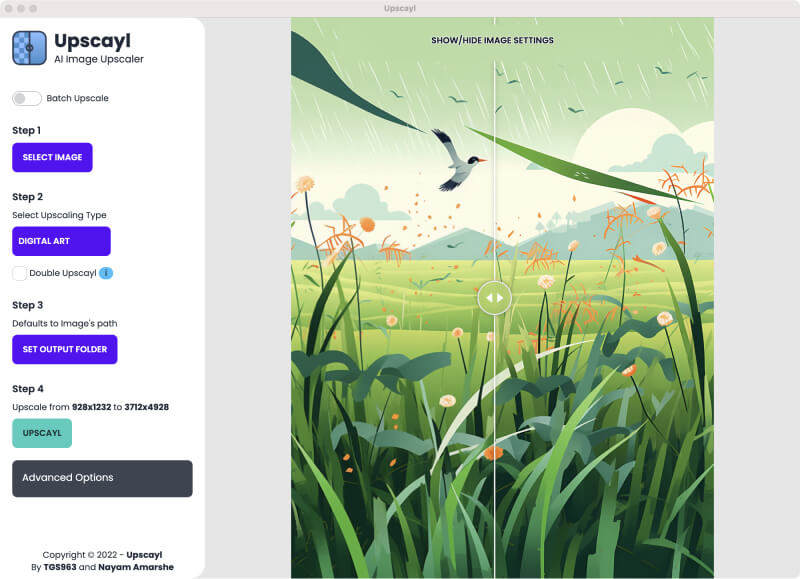The height and width of the screenshot is (579, 800).
Task: Toggle SHOW/HIDE IMAGE SETTINGS
Action: pyautogui.click(x=492, y=40)
